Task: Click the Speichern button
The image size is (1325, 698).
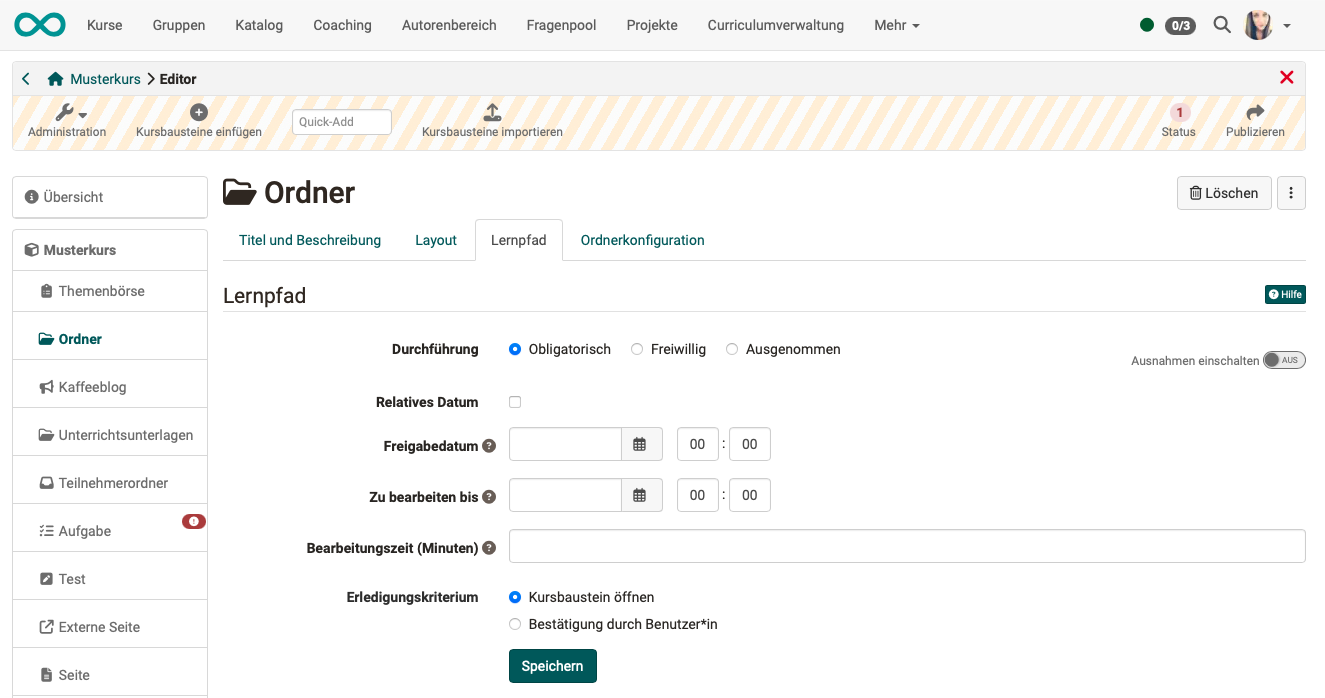Action: pyautogui.click(x=552, y=665)
